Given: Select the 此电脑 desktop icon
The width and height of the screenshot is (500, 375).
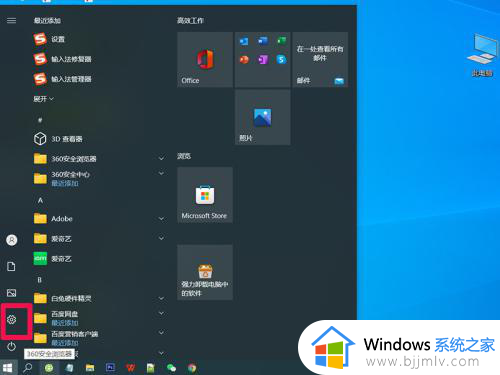Looking at the screenshot, I should point(482,56).
